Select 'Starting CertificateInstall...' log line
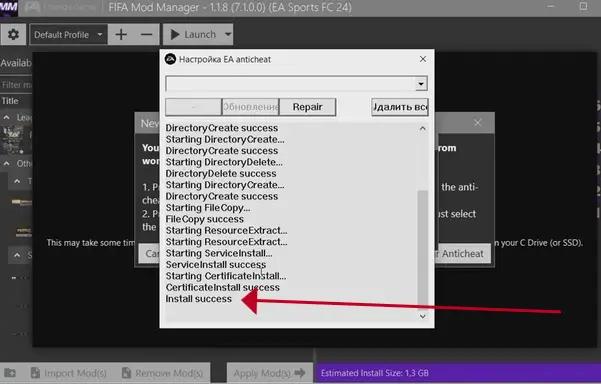601x384 pixels. tap(225, 276)
